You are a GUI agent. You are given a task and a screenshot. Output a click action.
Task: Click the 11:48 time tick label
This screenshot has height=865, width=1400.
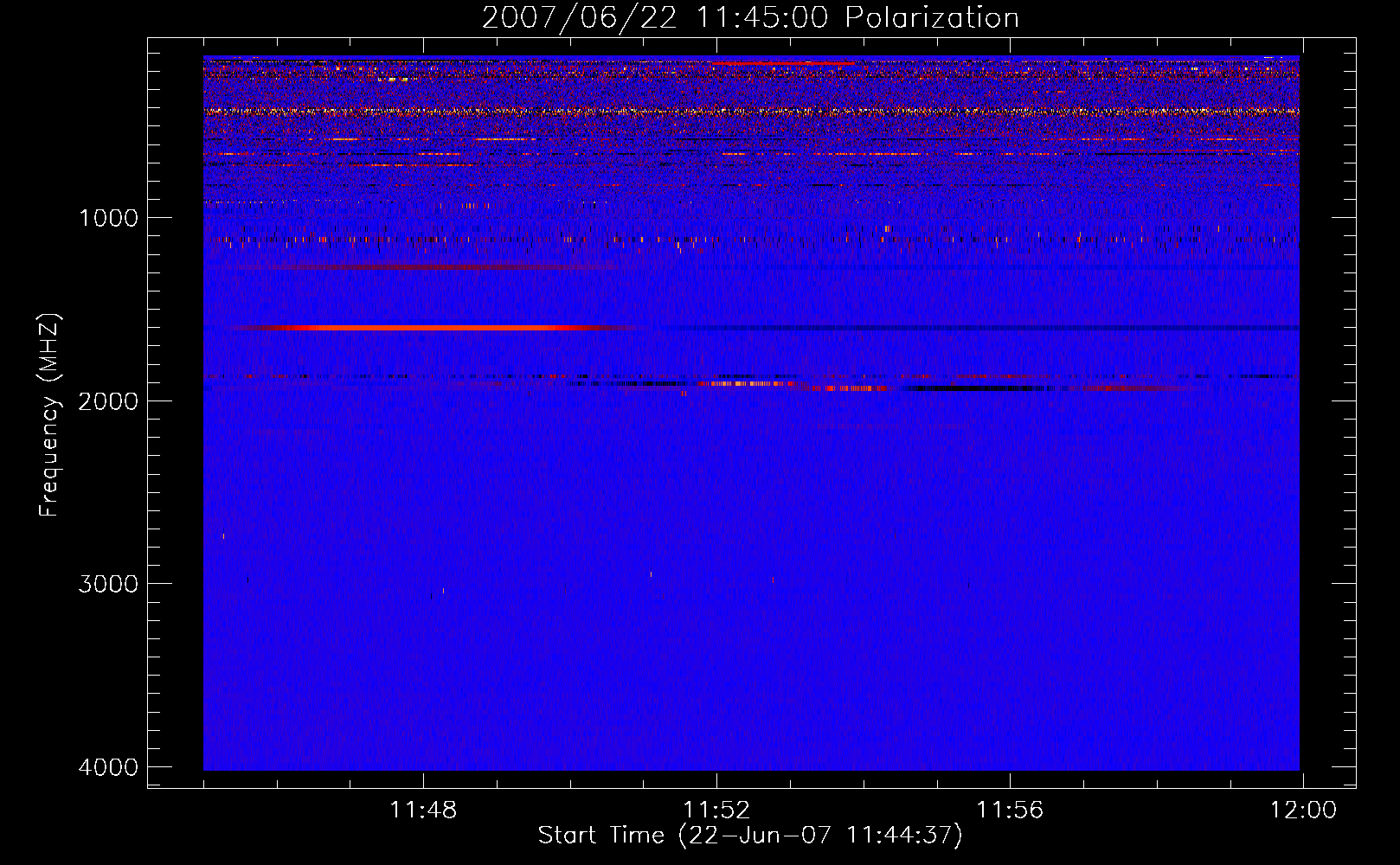click(423, 811)
